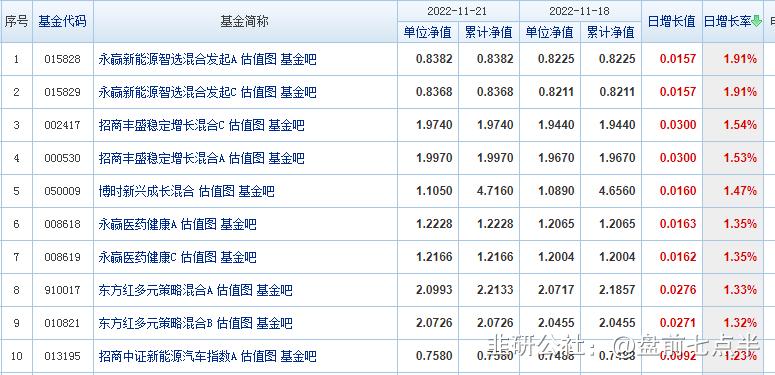This screenshot has width=775, height=375.
Task: Open the fund 永赢新能源智选混合发起C
Action: pos(168,92)
